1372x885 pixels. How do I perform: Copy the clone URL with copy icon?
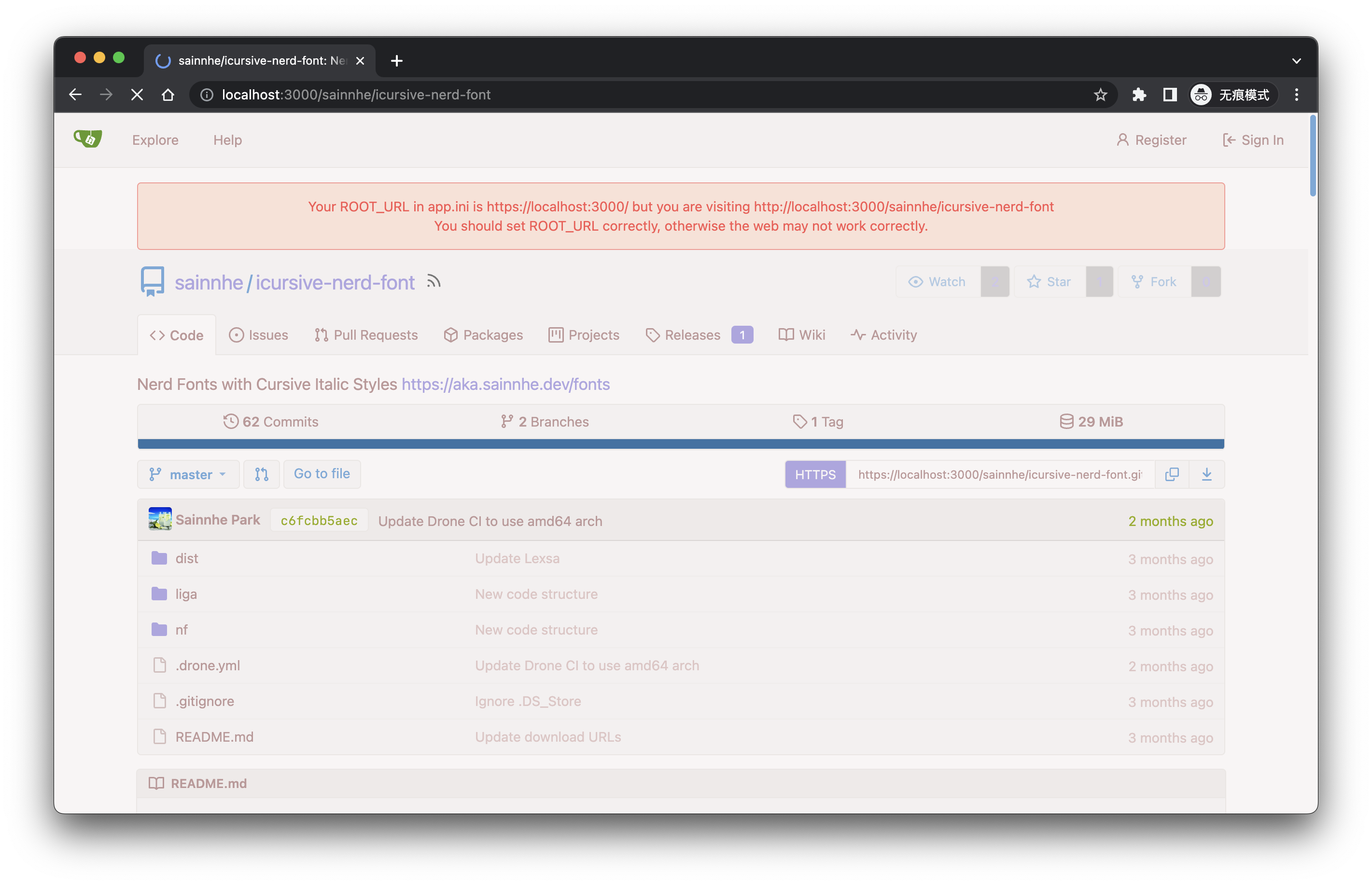click(1171, 474)
